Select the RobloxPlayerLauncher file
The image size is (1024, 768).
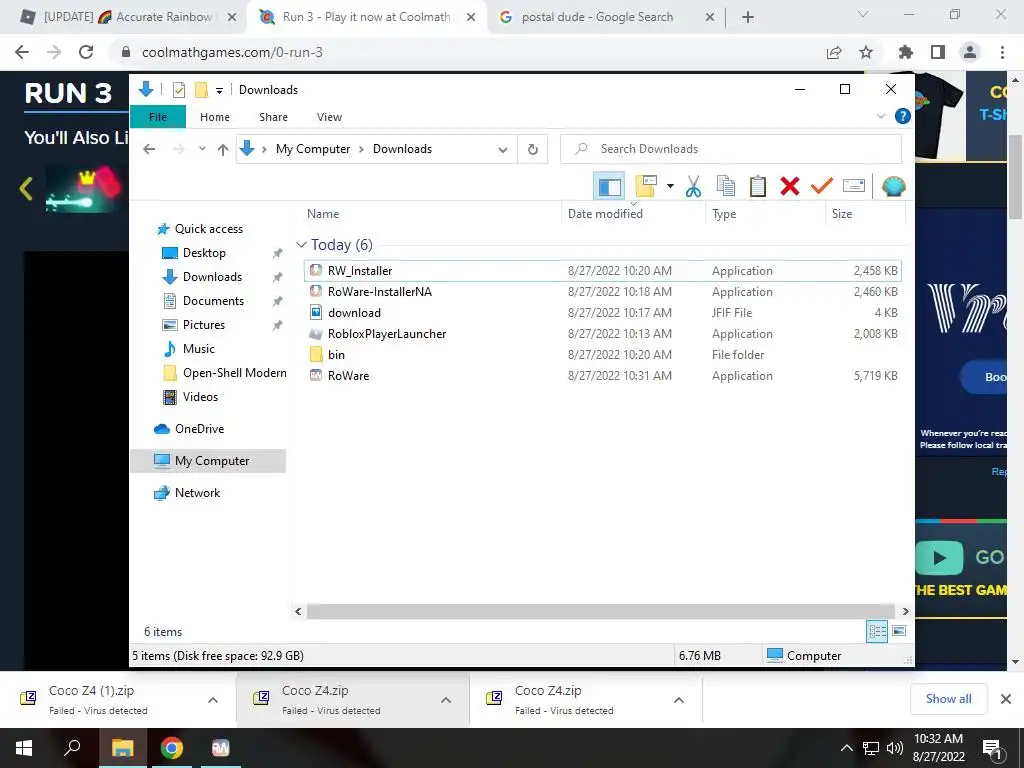pos(602,333)
